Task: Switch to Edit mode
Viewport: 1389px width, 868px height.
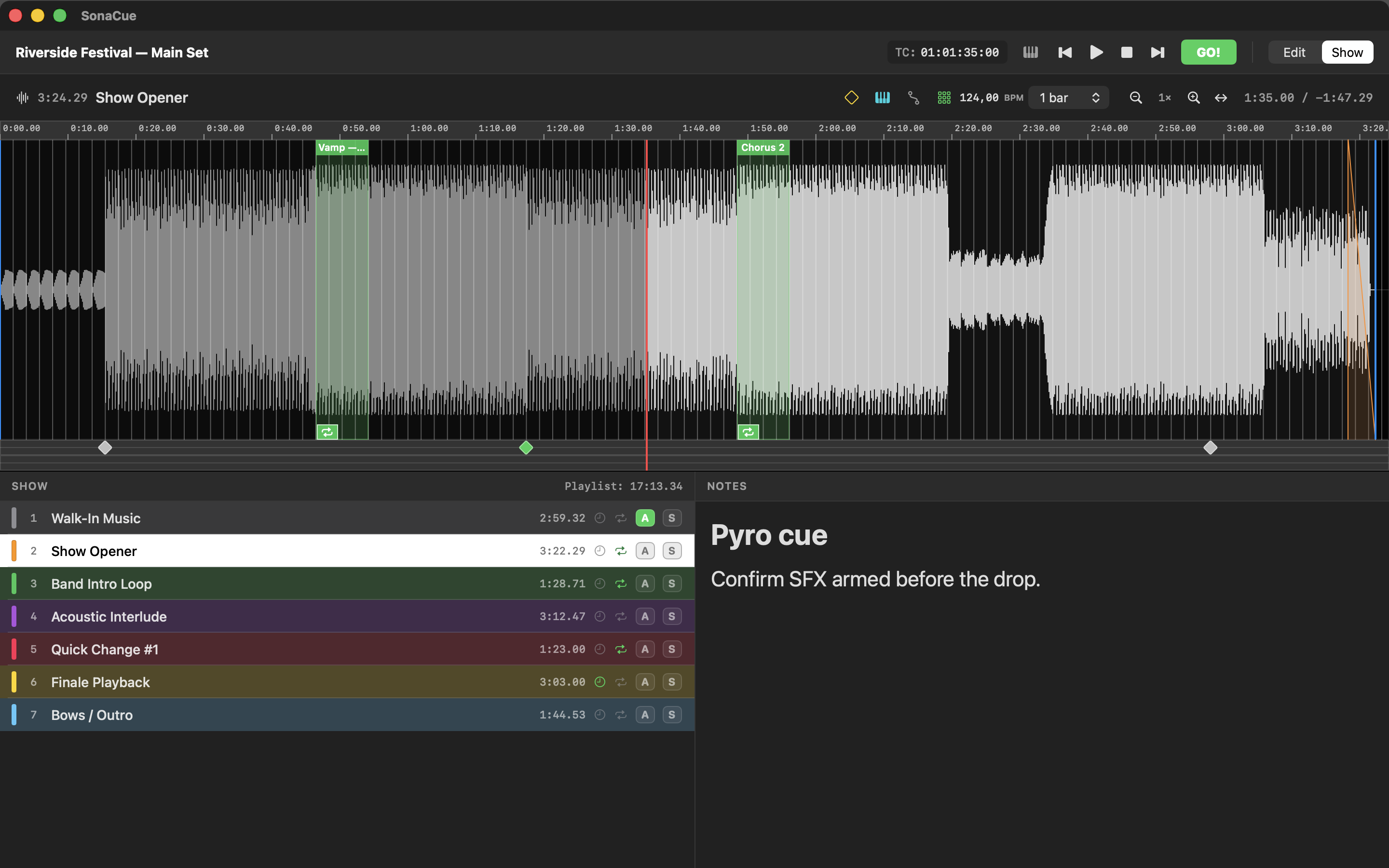Action: click(x=1294, y=52)
